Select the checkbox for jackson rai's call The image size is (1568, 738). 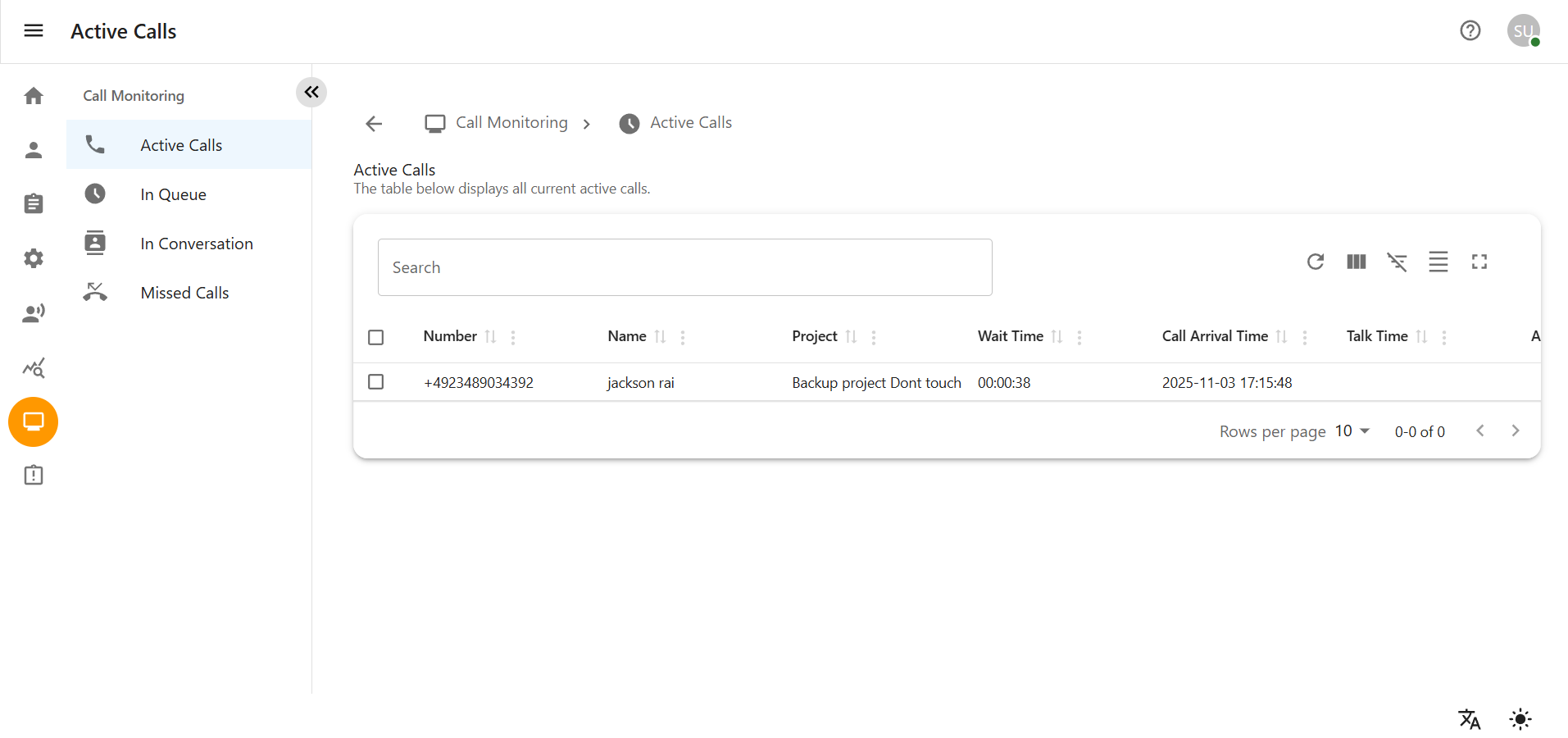pos(375,381)
